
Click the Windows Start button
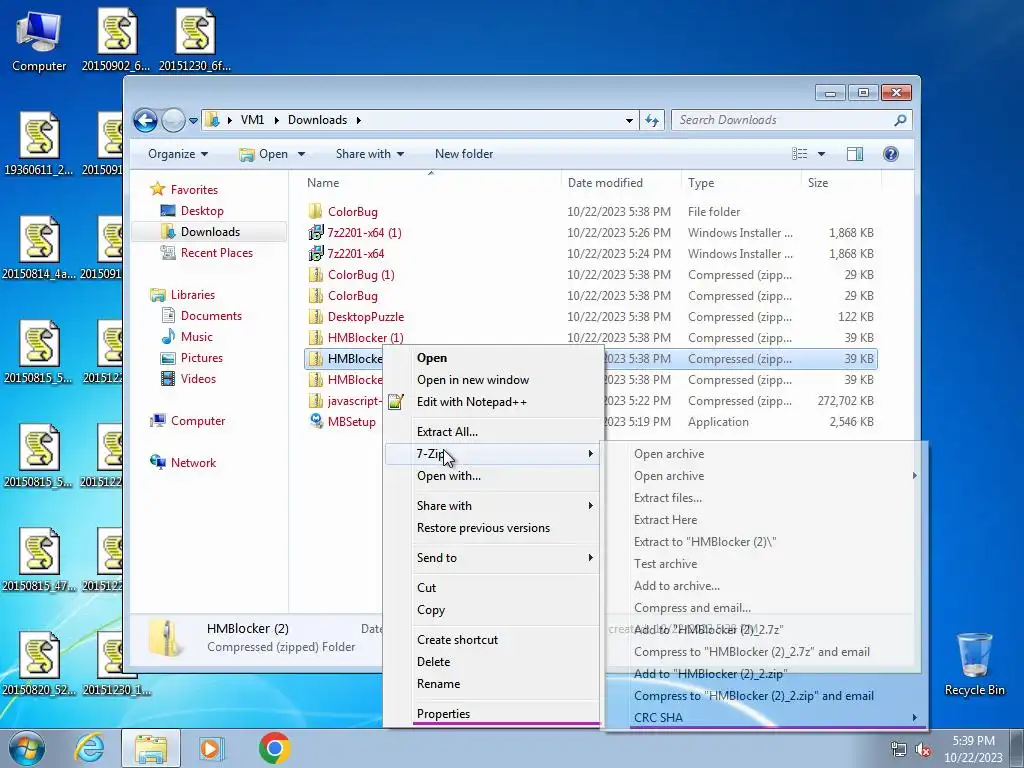pyautogui.click(x=27, y=748)
